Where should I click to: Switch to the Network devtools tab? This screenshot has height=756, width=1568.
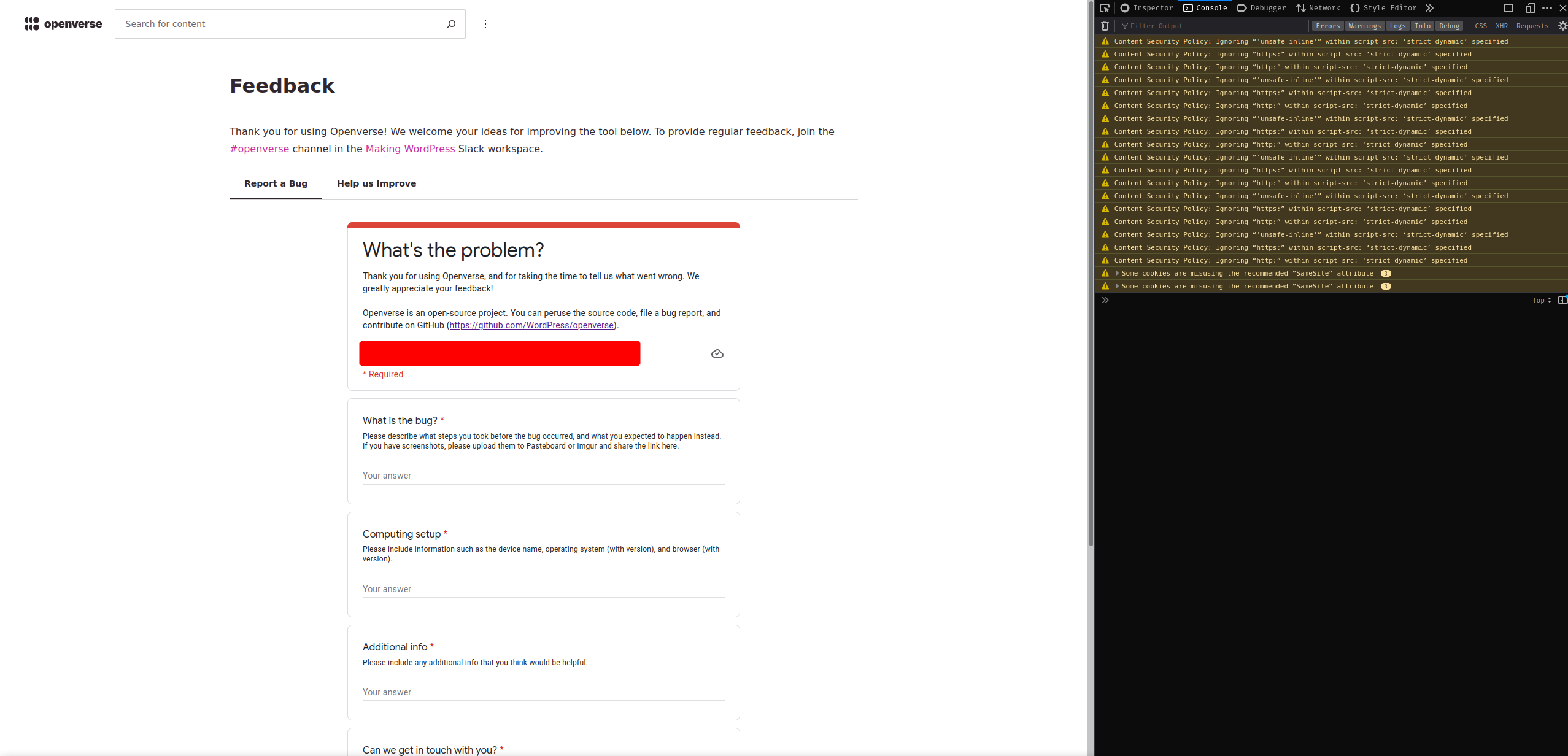(1318, 8)
